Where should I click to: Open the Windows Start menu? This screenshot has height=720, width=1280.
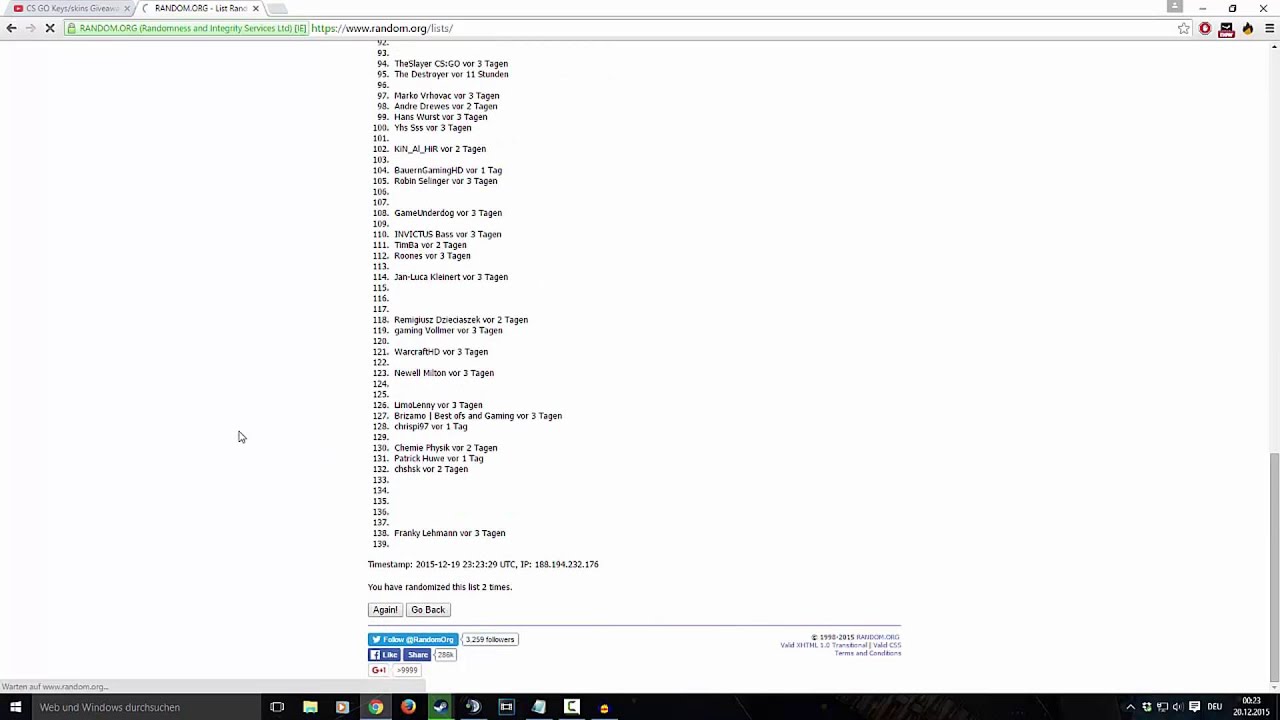pyautogui.click(x=15, y=707)
